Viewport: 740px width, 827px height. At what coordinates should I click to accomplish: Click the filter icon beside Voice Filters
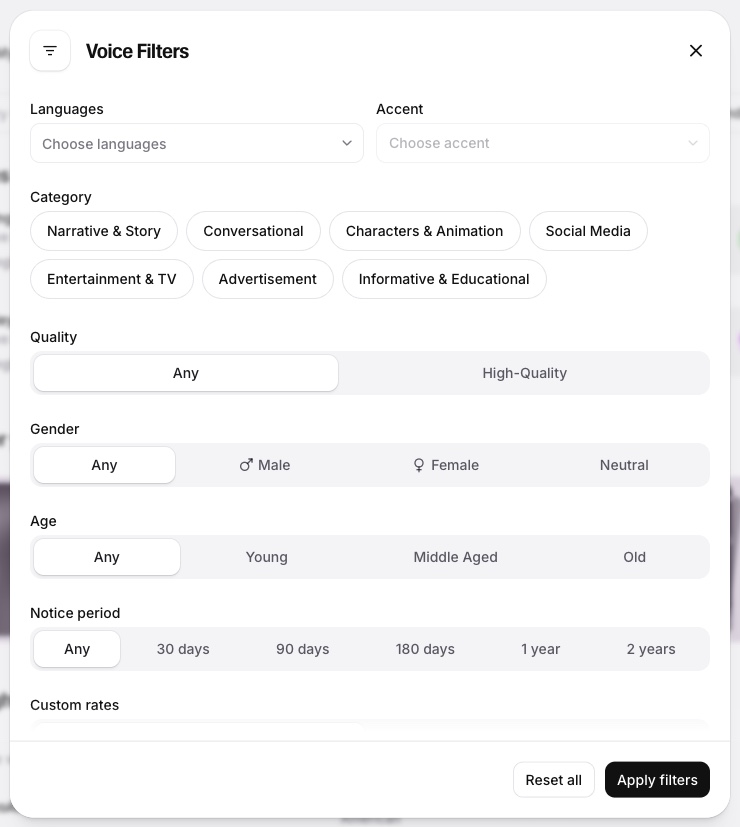click(50, 51)
